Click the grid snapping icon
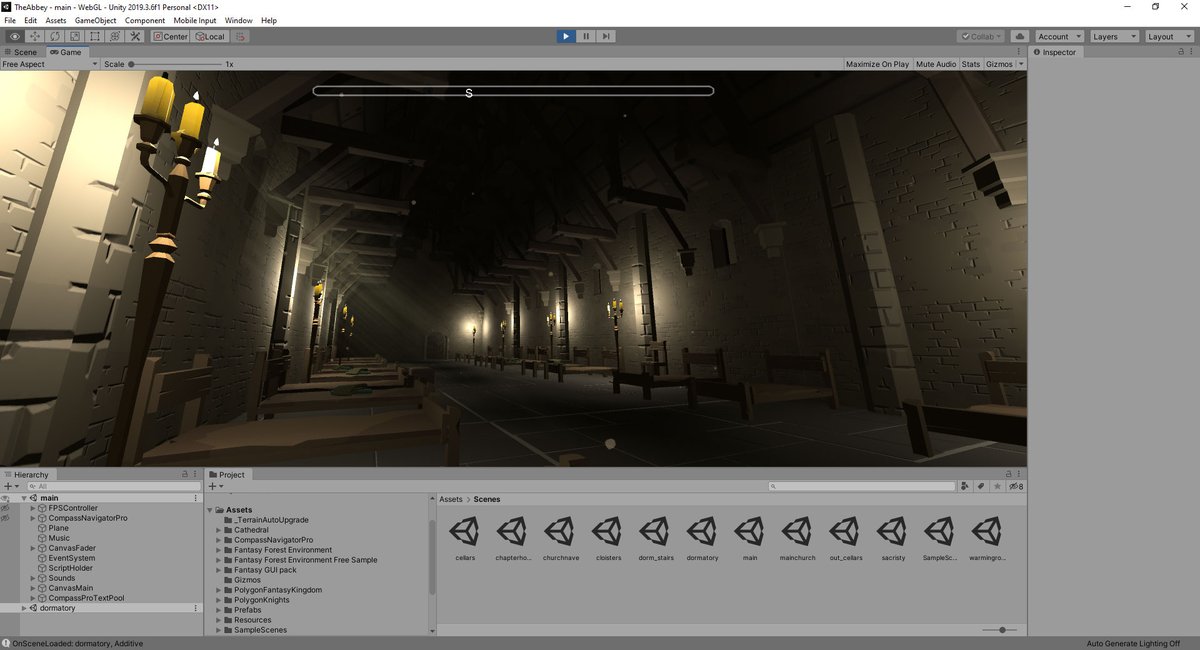The width and height of the screenshot is (1200, 650). (x=240, y=36)
